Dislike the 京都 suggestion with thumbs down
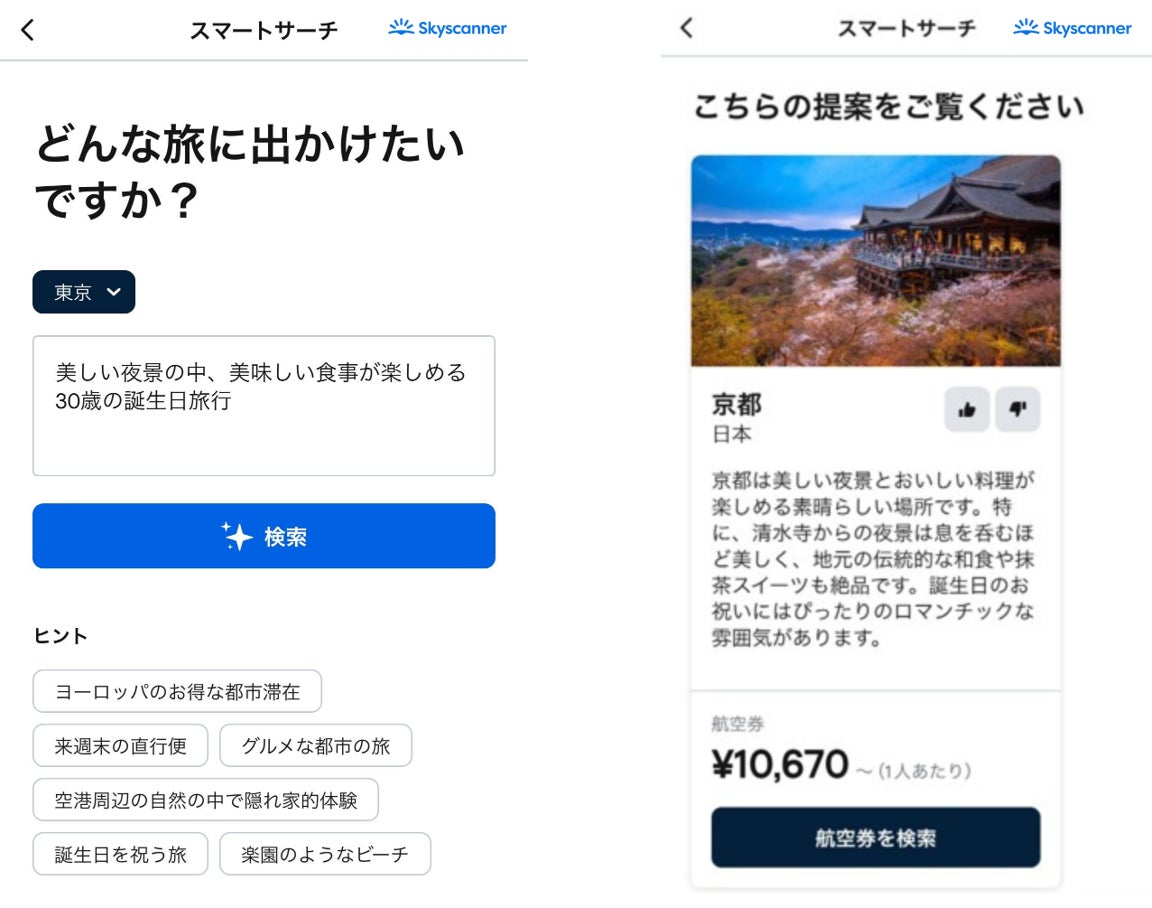 pyautogui.click(x=1018, y=409)
